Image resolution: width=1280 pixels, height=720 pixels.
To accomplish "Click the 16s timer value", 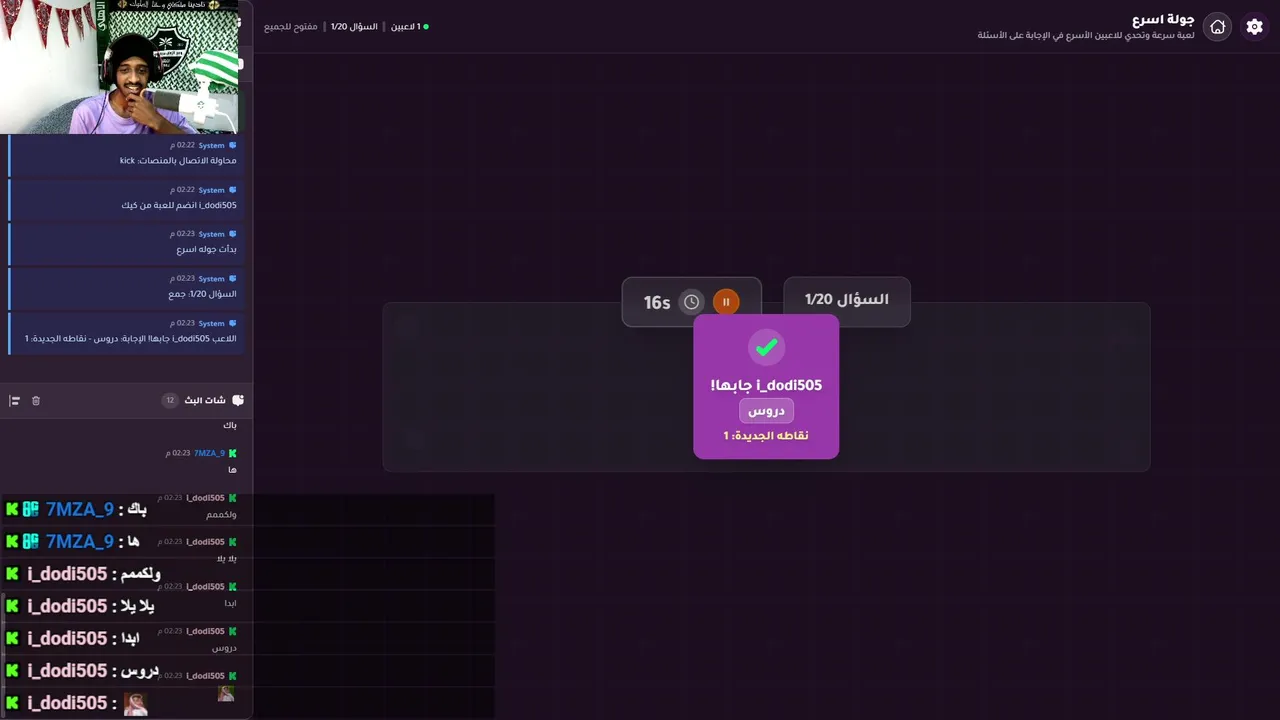I will coord(657,302).
